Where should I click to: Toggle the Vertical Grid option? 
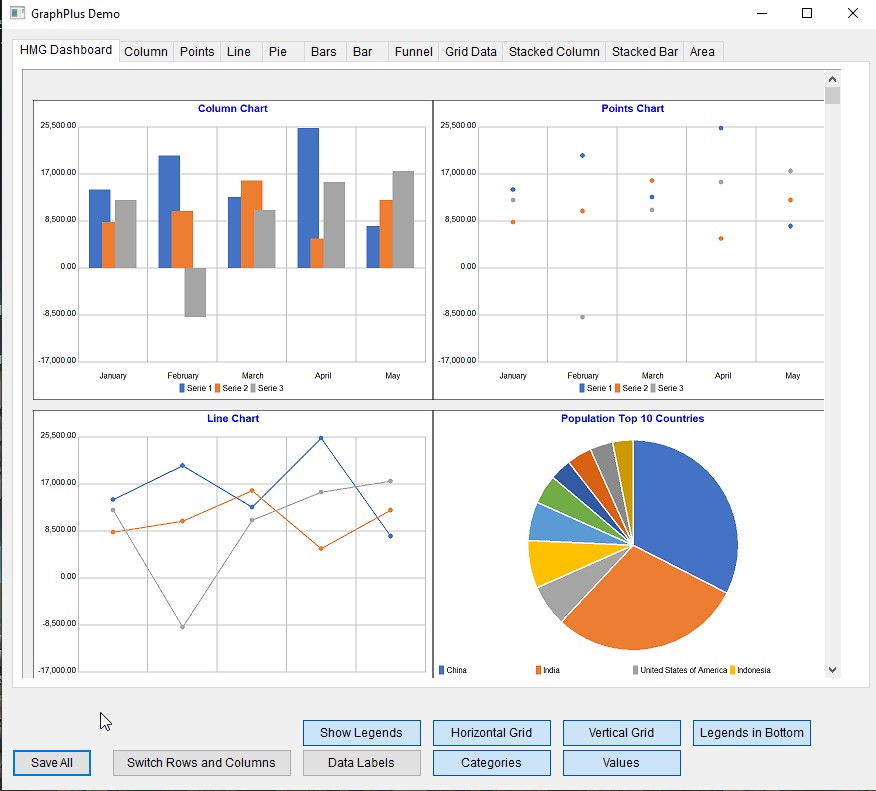coord(621,733)
